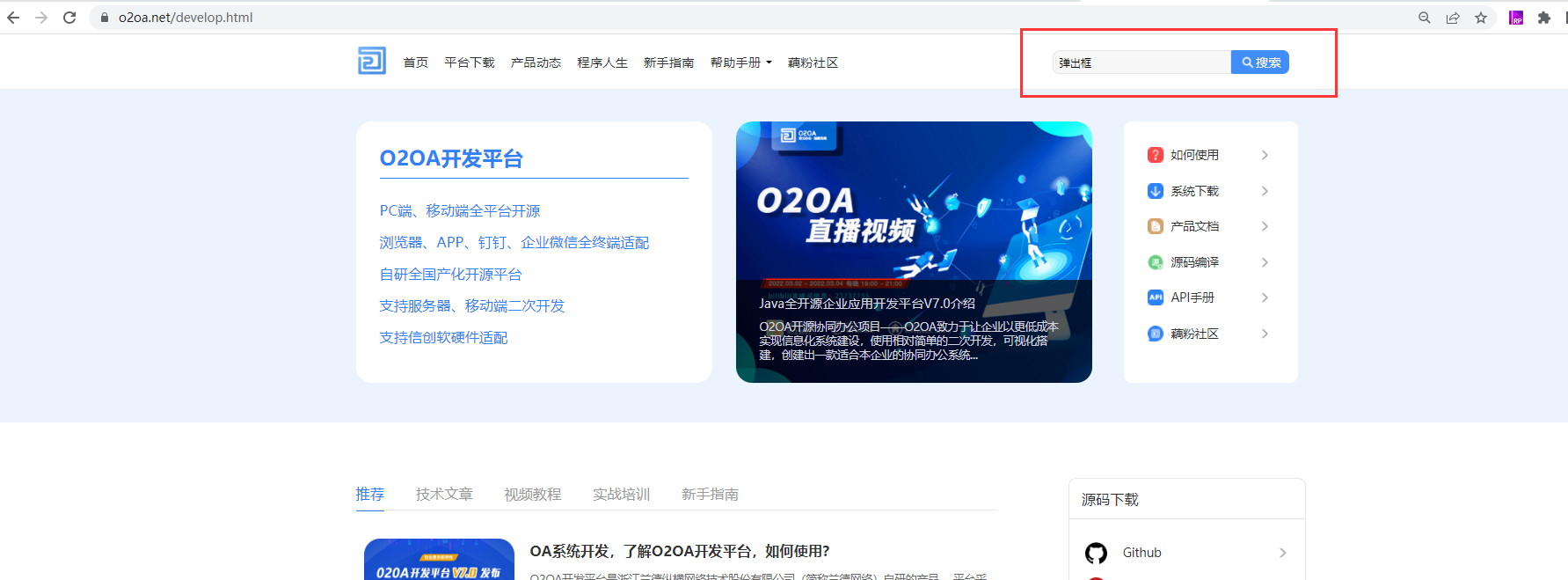
Task: Switch to the 技术文章 tab
Action: pos(444,495)
